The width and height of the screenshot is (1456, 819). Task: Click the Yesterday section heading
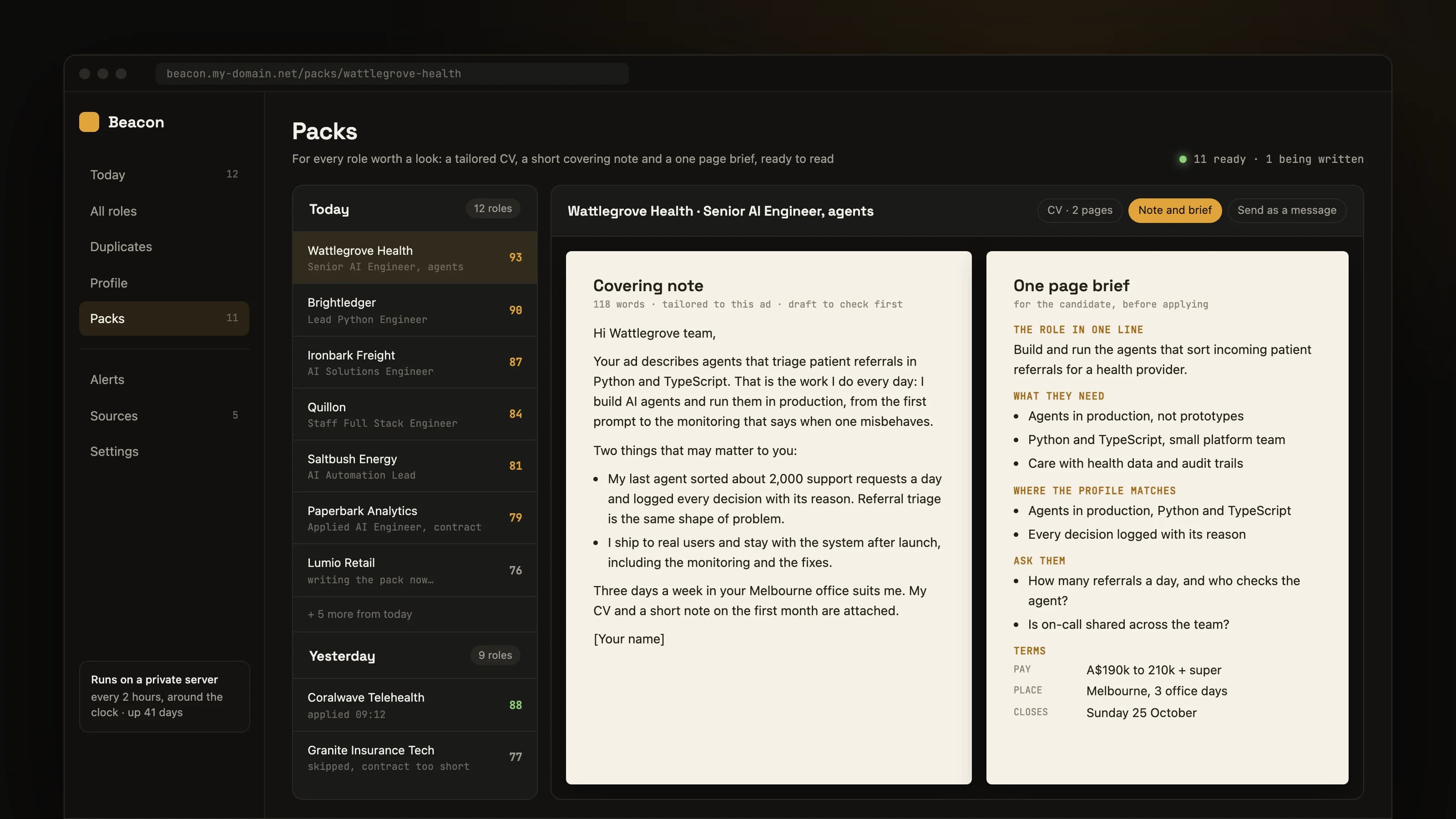tap(342, 656)
